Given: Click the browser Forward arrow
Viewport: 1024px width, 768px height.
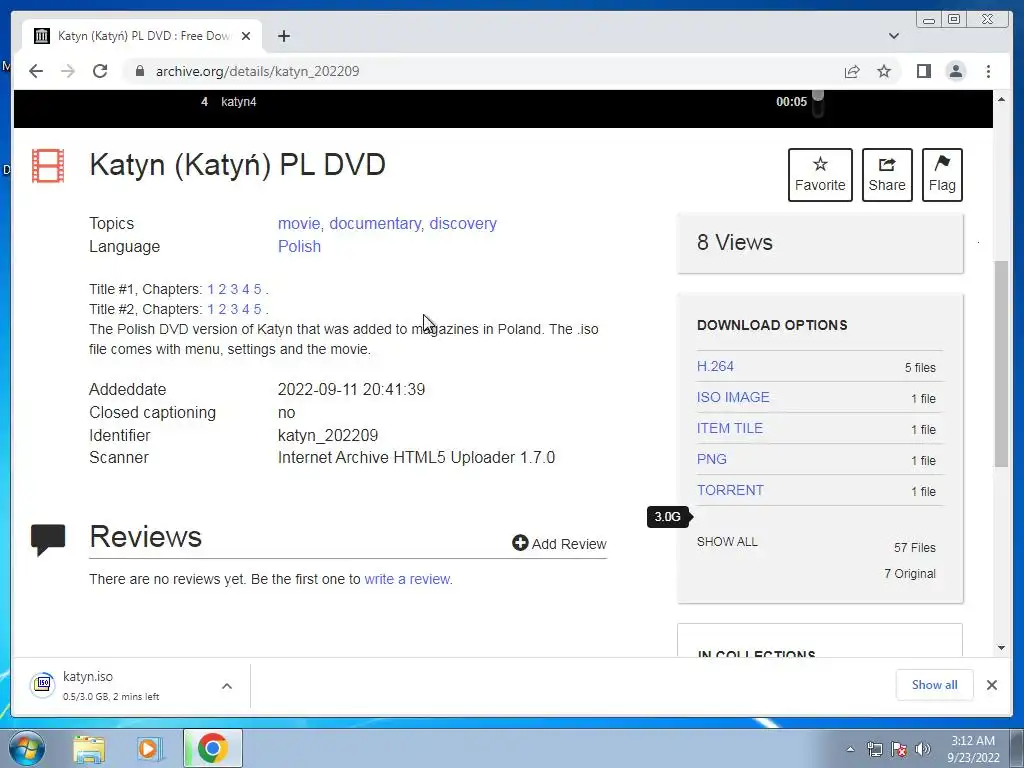Looking at the screenshot, I should click(x=68, y=71).
